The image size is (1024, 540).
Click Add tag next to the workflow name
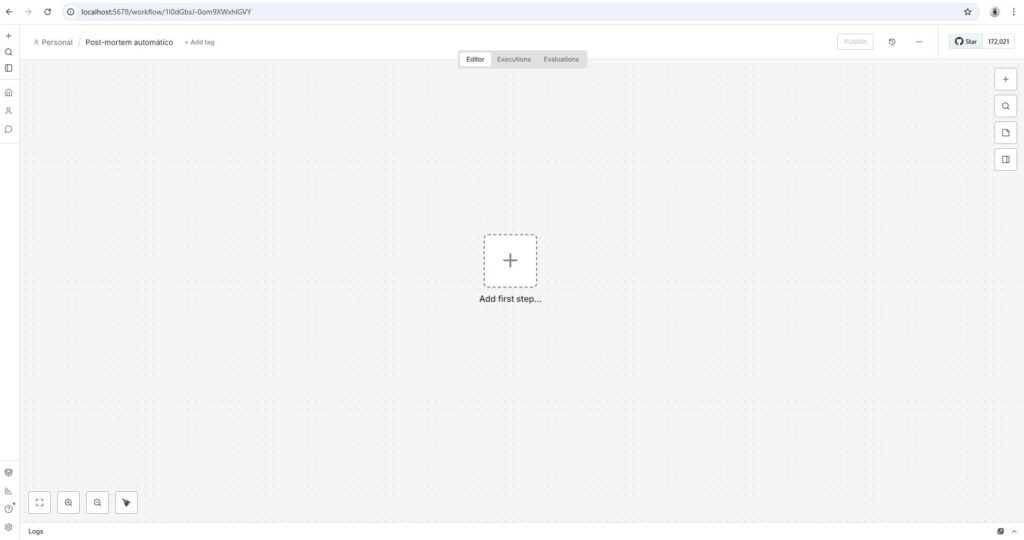[x=199, y=42]
